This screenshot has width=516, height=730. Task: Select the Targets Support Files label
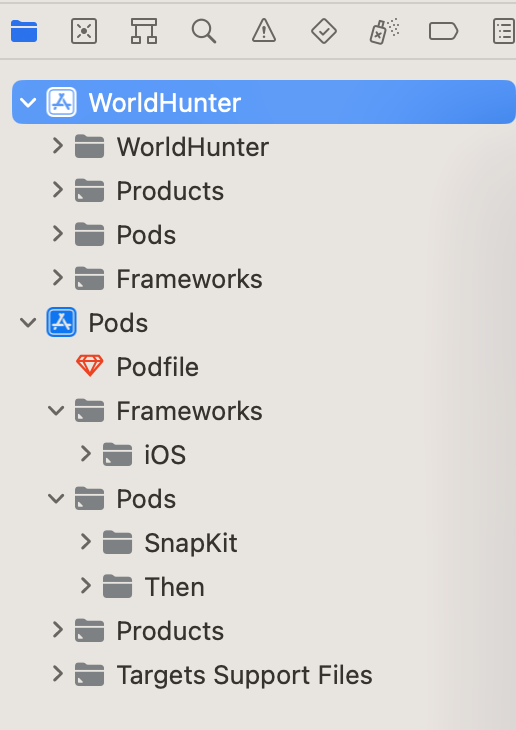244,675
